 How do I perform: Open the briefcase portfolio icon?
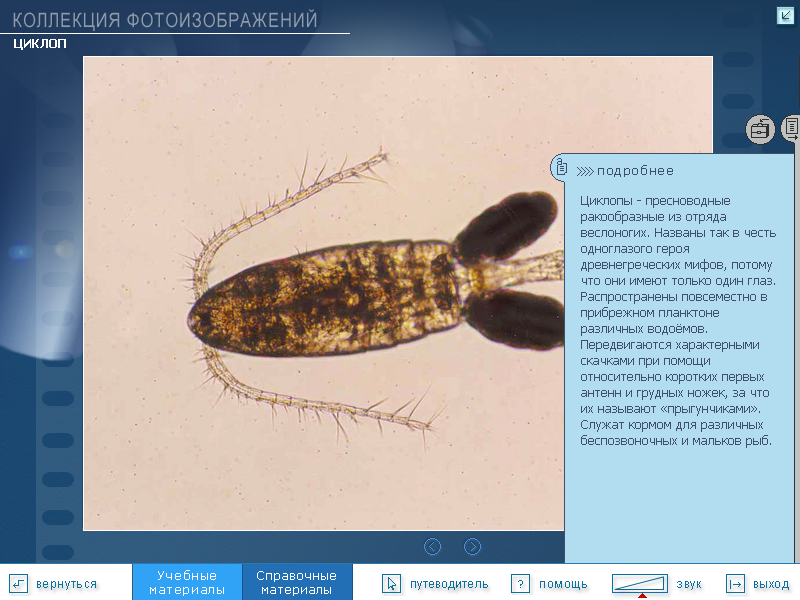[x=760, y=130]
